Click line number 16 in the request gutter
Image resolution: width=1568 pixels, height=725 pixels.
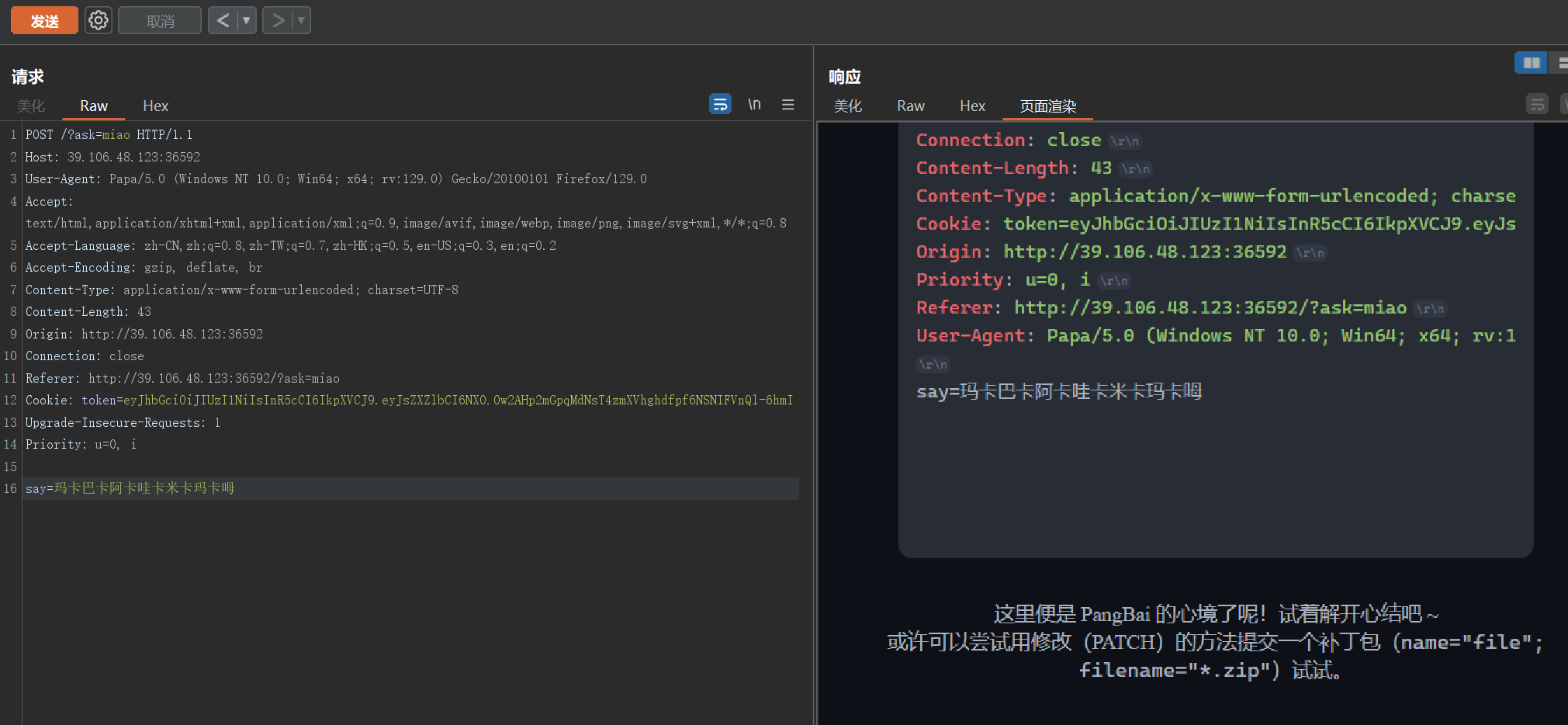pos(10,488)
